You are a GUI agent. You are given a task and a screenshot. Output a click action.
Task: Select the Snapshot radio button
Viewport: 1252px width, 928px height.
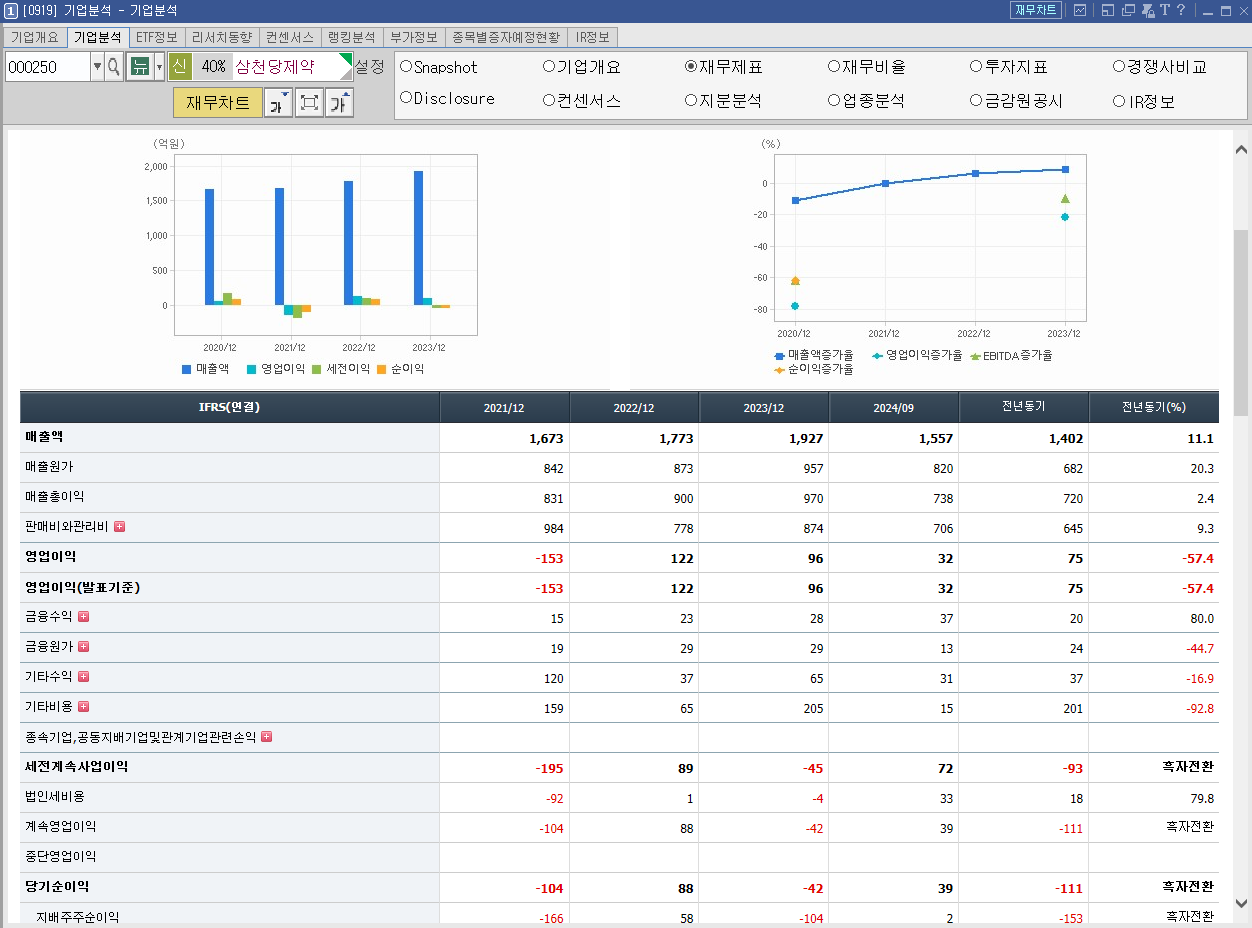(406, 66)
